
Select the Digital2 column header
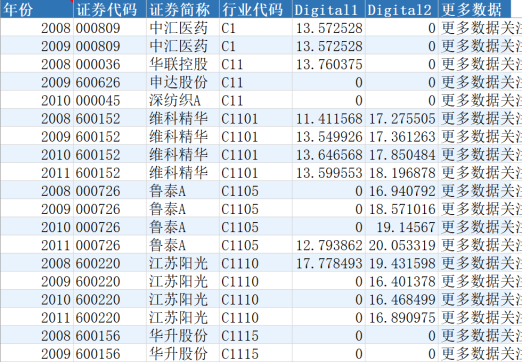pos(402,9)
